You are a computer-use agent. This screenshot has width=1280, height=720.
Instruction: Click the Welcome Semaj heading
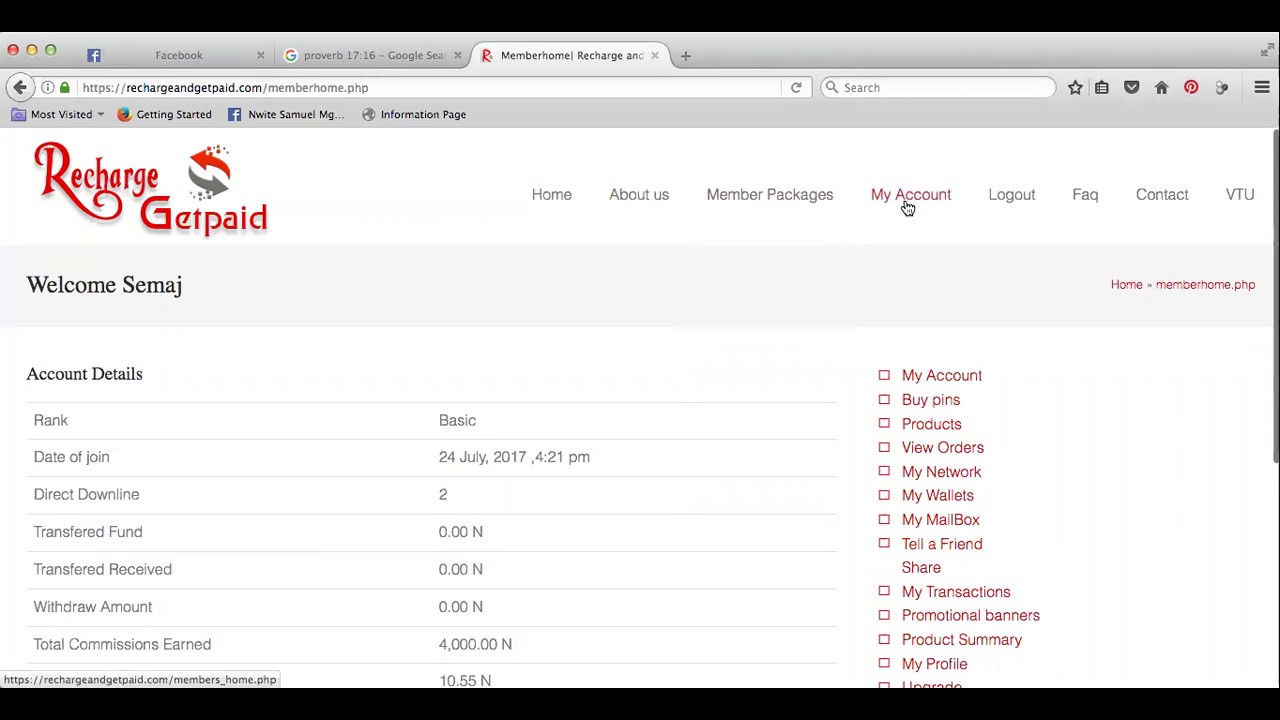[x=104, y=285]
